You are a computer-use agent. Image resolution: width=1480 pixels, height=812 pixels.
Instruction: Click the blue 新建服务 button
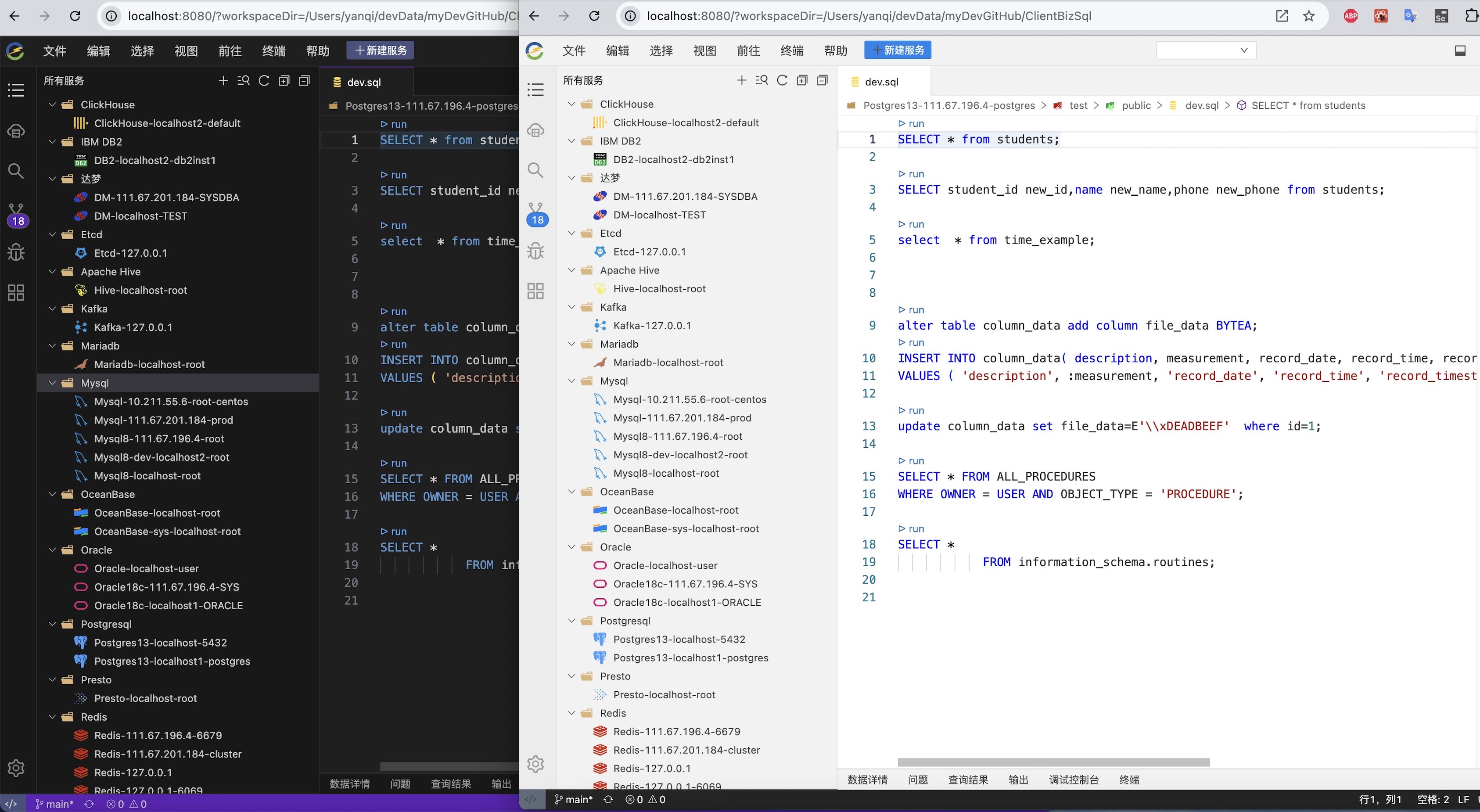click(x=898, y=50)
